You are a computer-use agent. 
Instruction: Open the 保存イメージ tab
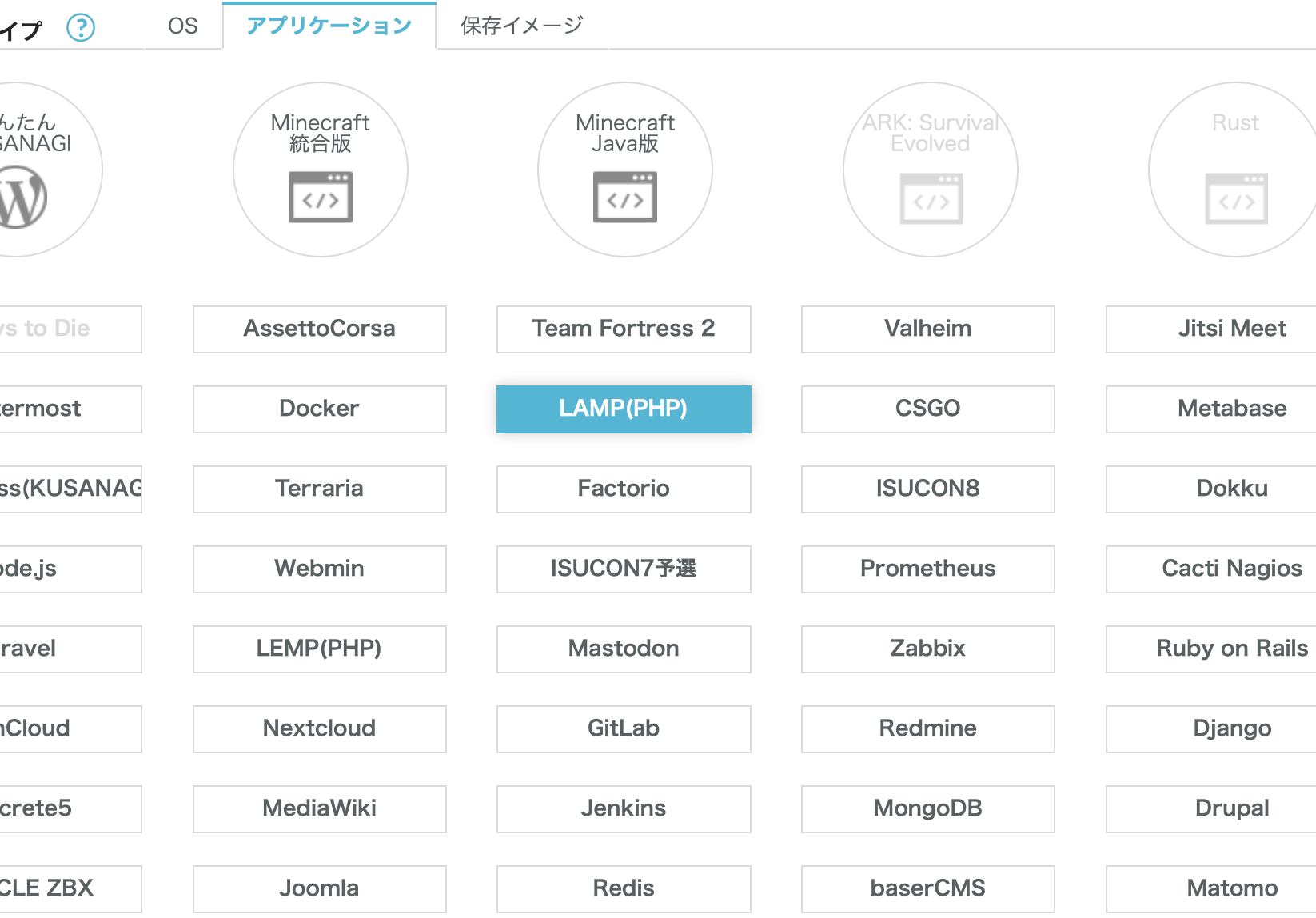click(521, 26)
